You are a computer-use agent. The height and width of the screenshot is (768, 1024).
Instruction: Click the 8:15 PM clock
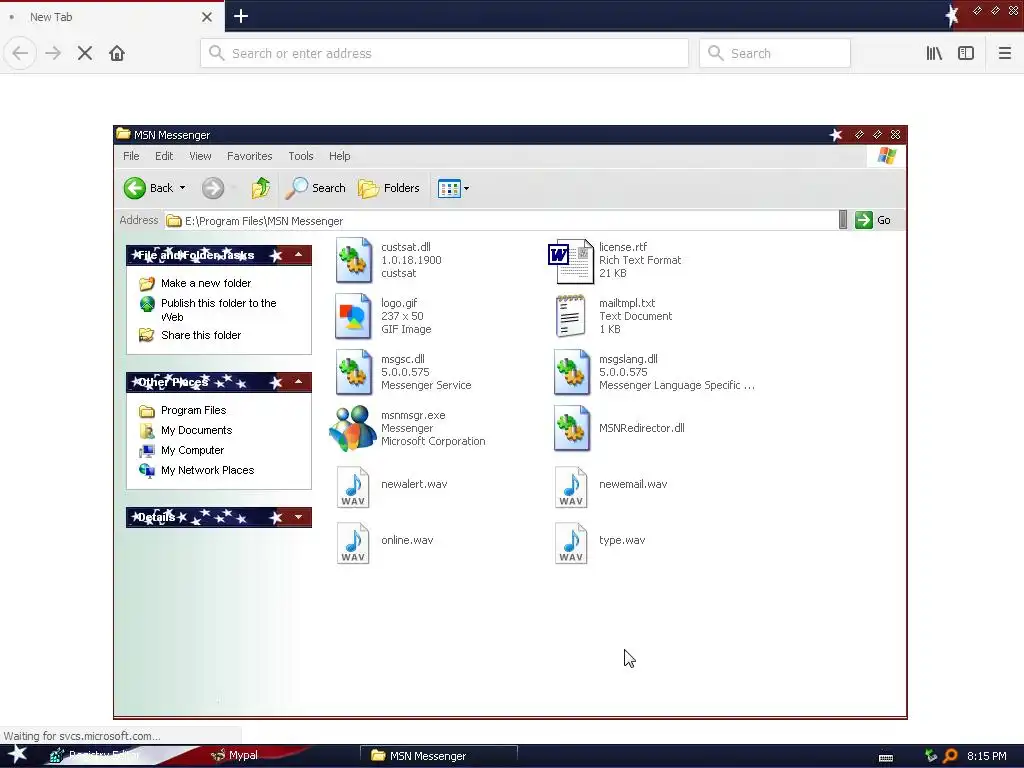click(x=987, y=756)
